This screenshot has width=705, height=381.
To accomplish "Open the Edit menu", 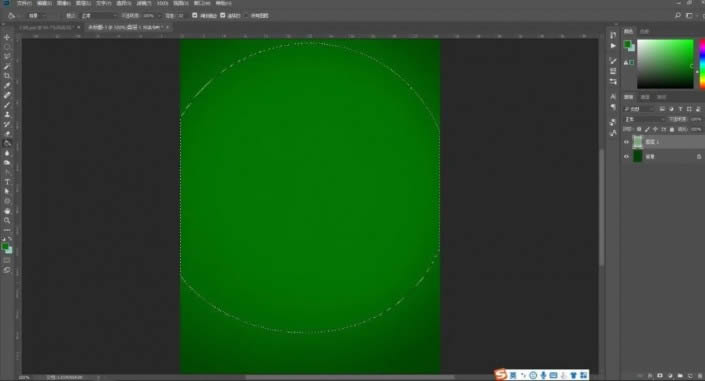I will (44, 3).
